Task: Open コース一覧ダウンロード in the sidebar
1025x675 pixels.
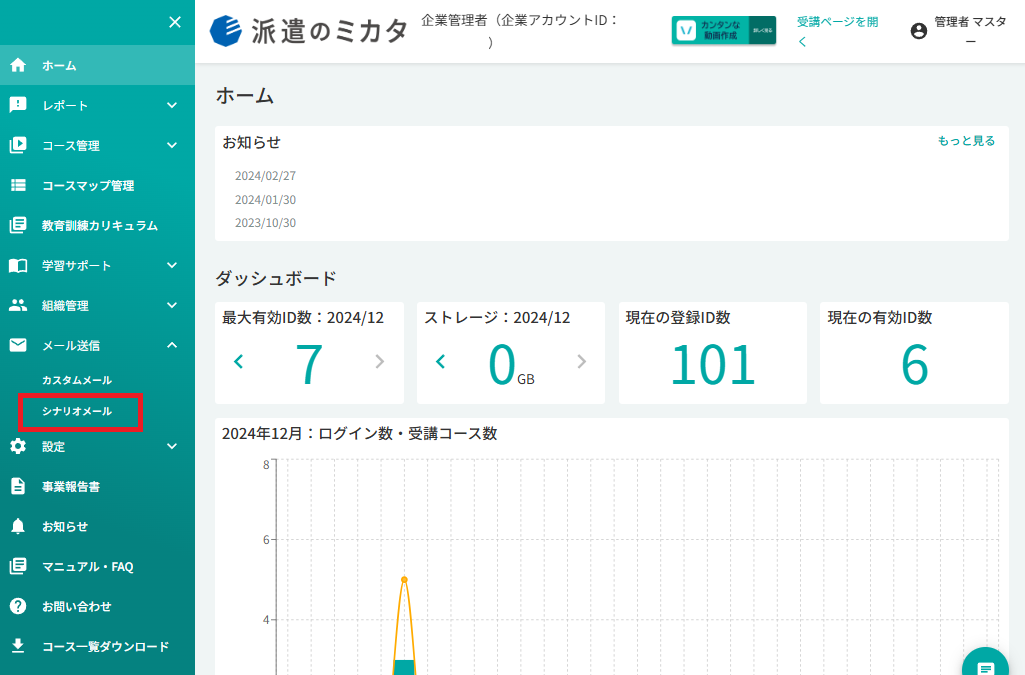Action: coord(97,646)
